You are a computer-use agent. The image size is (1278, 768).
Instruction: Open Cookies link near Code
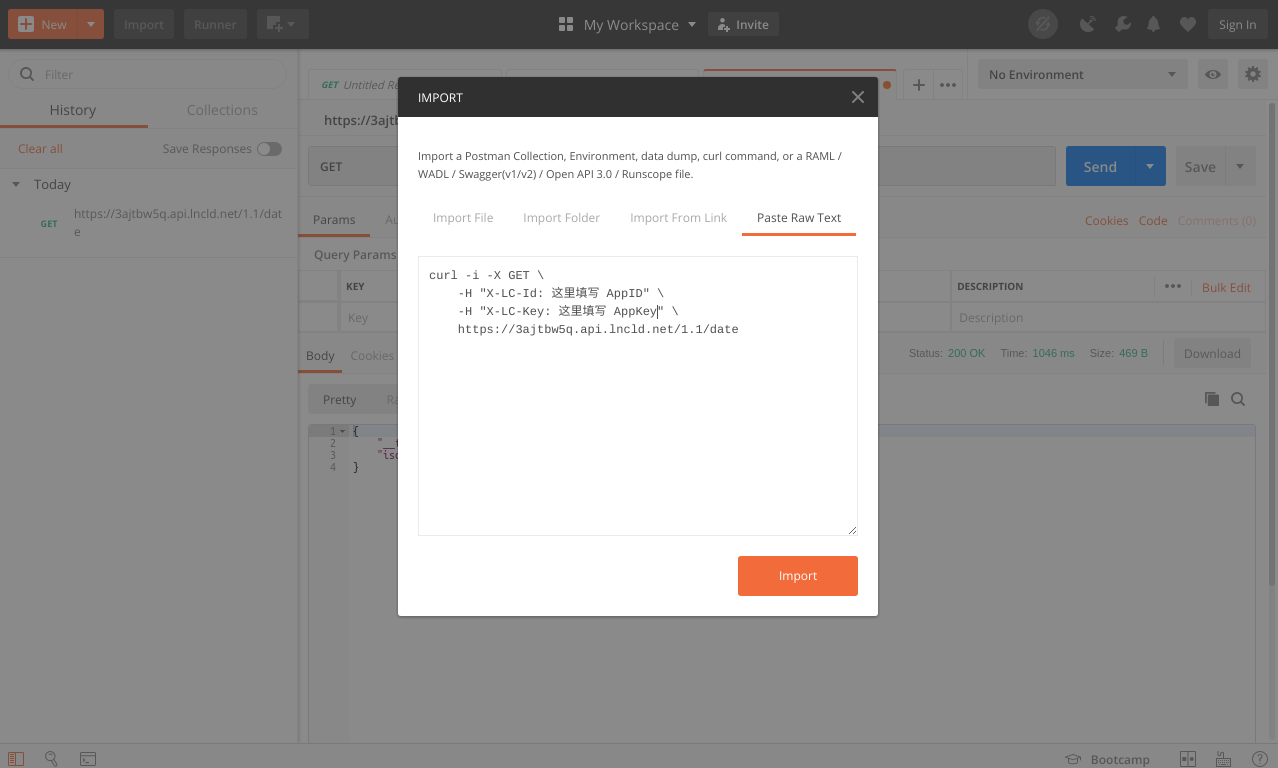pyautogui.click(x=1106, y=220)
